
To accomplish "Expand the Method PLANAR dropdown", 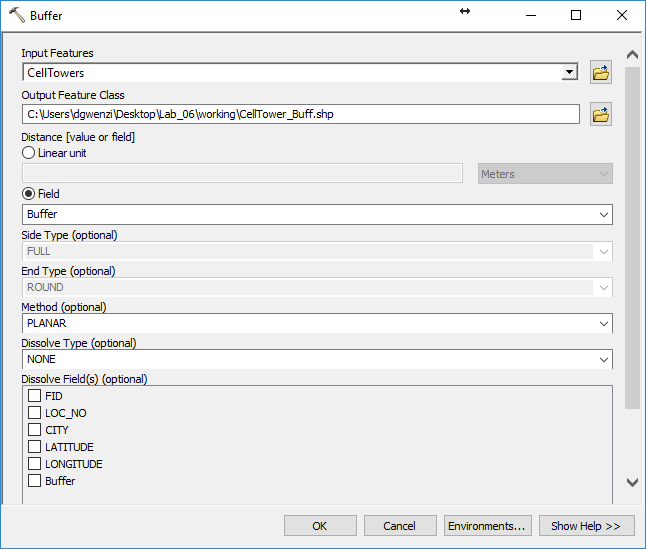I will point(603,324).
